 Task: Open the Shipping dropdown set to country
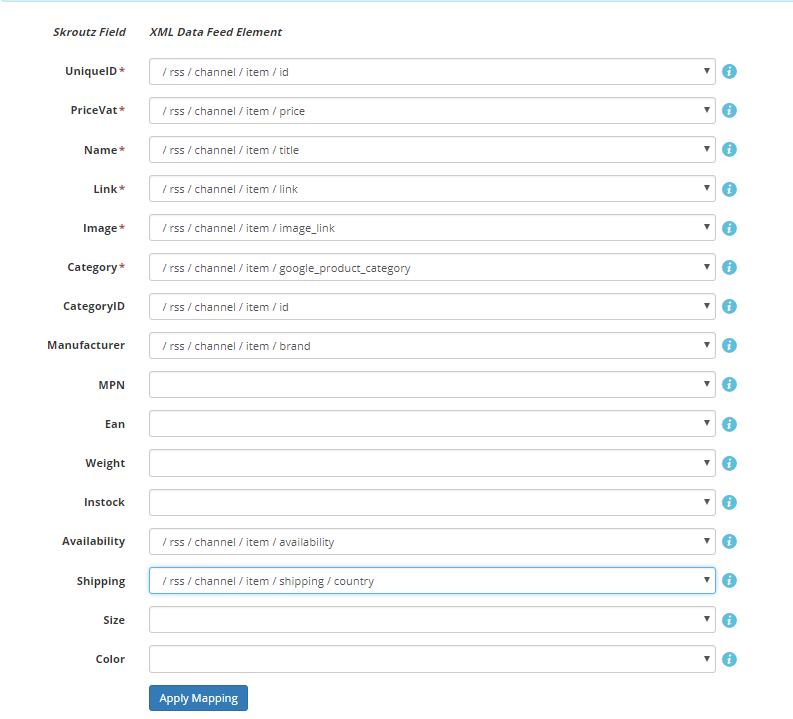tap(432, 580)
